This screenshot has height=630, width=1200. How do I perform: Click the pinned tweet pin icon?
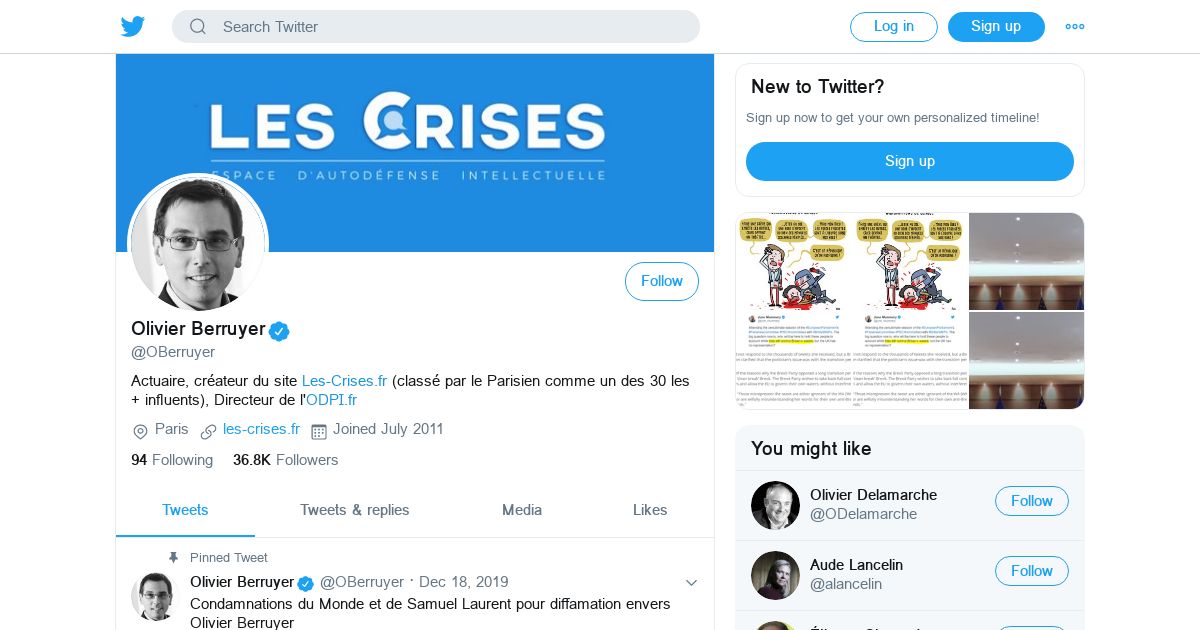point(173,558)
